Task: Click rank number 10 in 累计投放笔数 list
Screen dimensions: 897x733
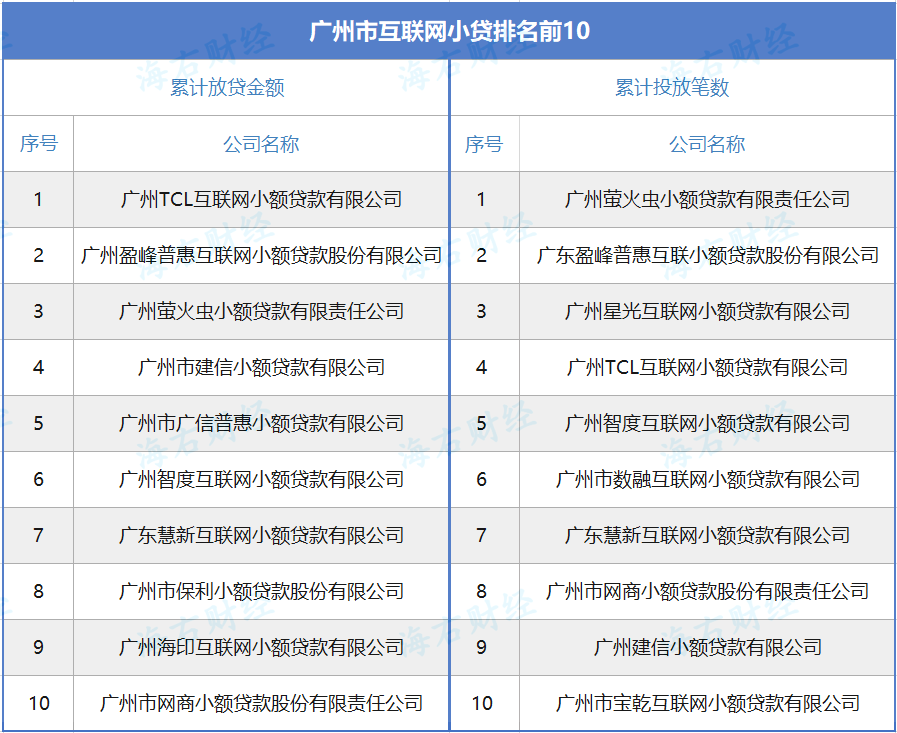Action: point(483,703)
